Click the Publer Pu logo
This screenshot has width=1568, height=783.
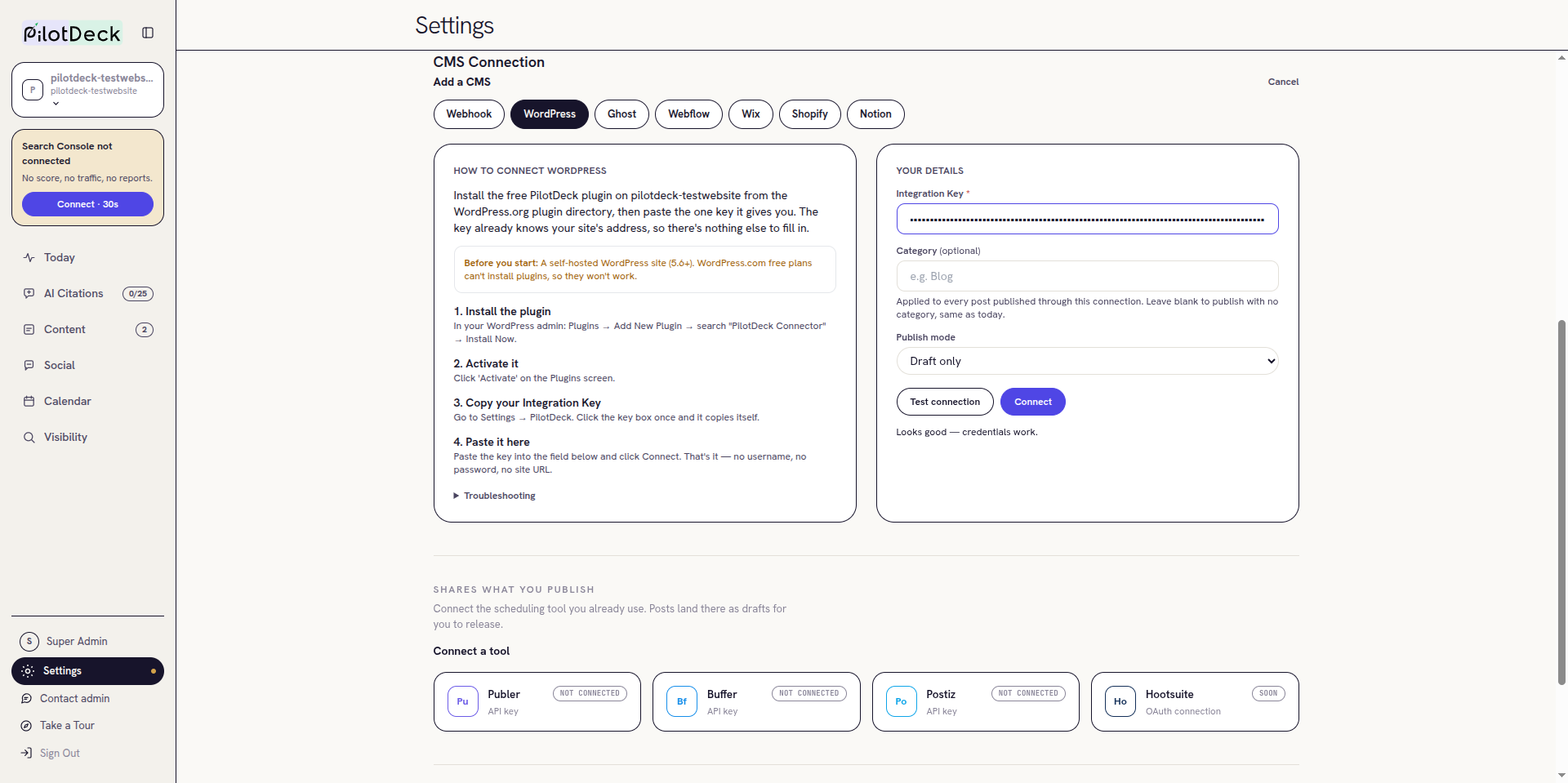point(463,701)
